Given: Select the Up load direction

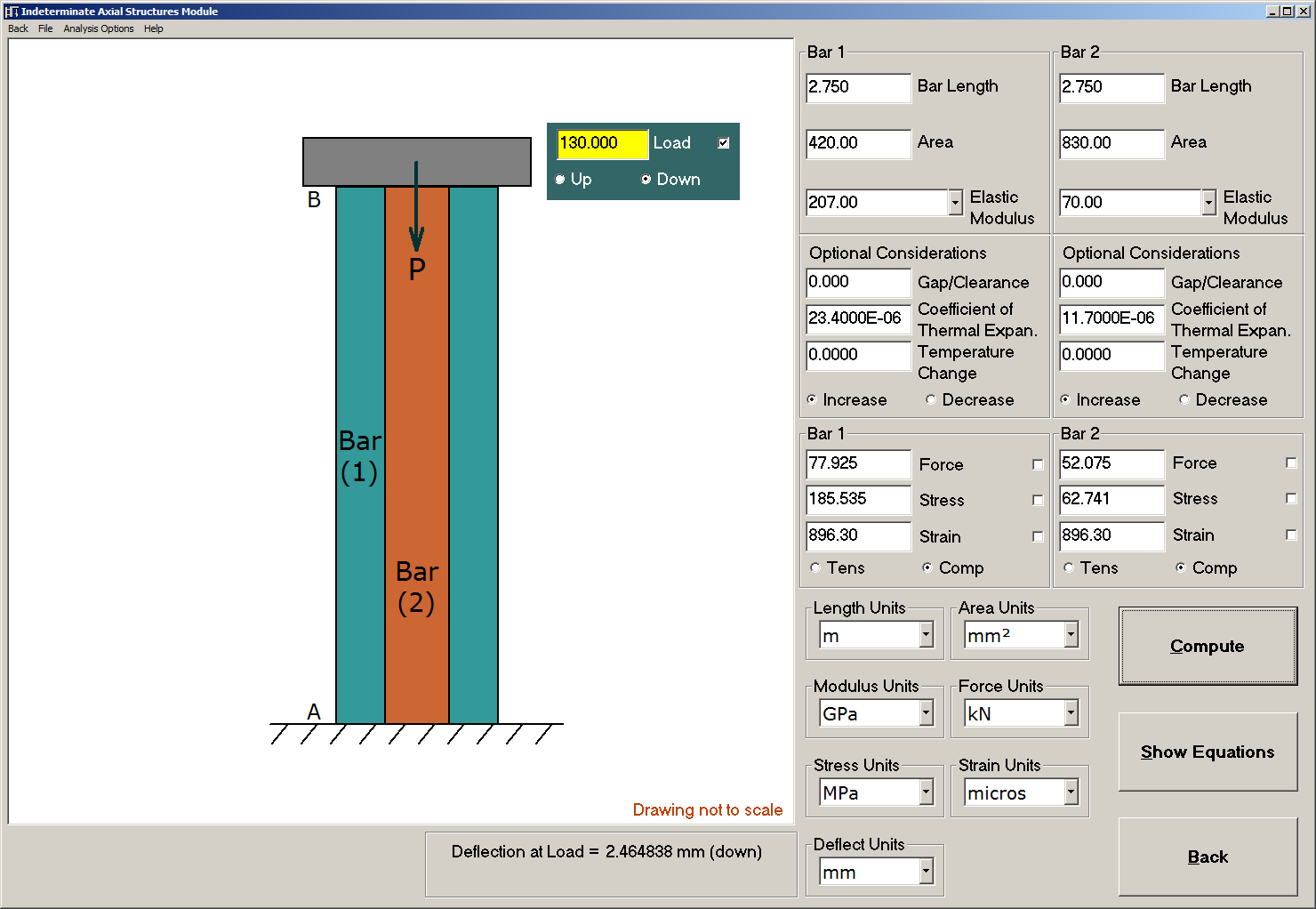Looking at the screenshot, I should pos(560,179).
